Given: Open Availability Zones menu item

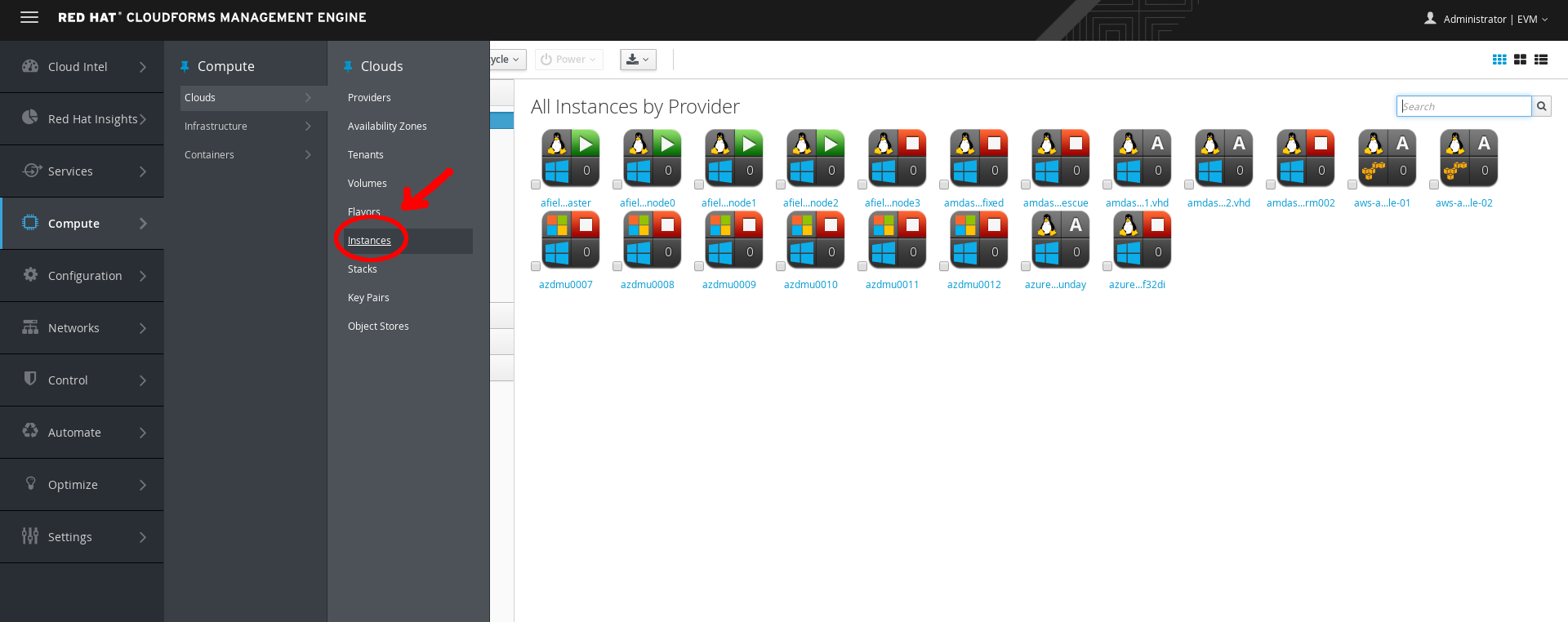Looking at the screenshot, I should click(x=387, y=126).
